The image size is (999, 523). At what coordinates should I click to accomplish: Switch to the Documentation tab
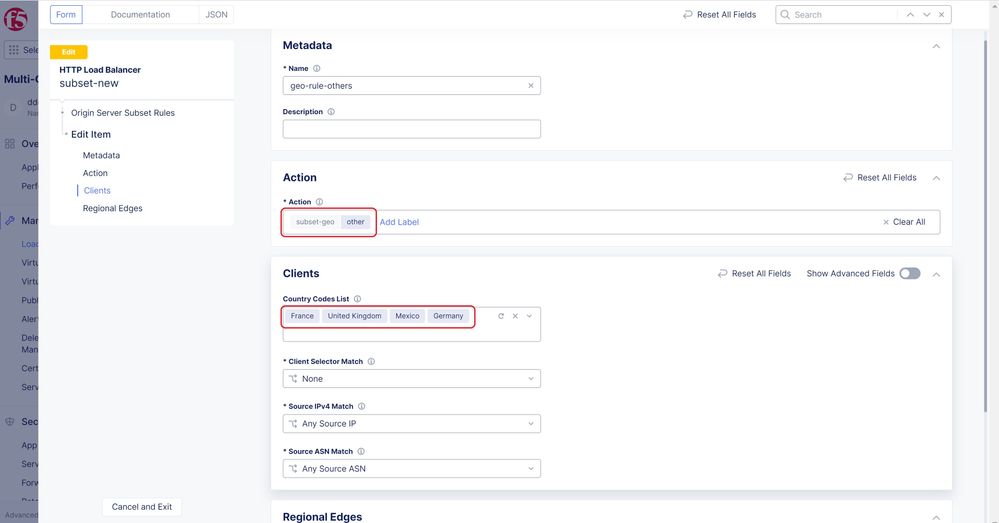[140, 15]
